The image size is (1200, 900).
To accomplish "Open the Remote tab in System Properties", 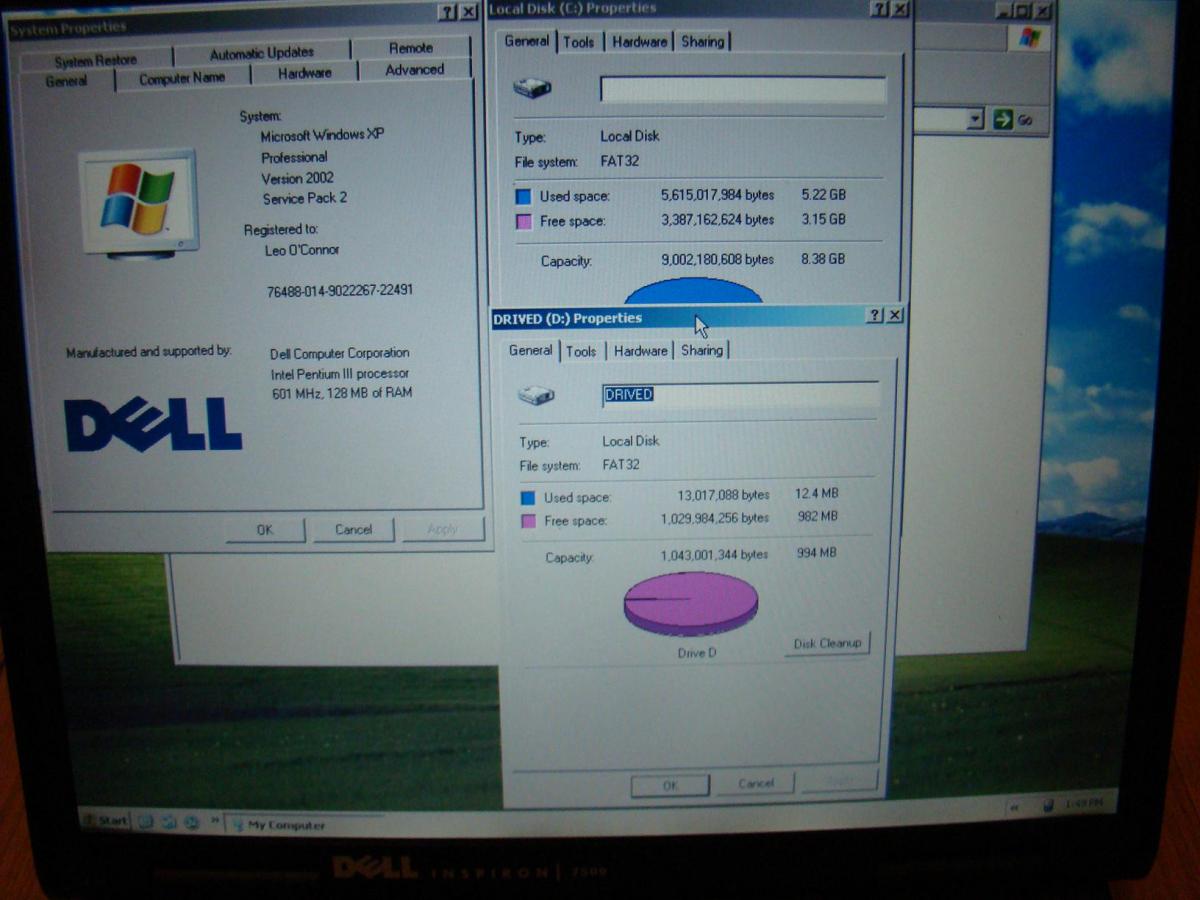I will pyautogui.click(x=410, y=48).
